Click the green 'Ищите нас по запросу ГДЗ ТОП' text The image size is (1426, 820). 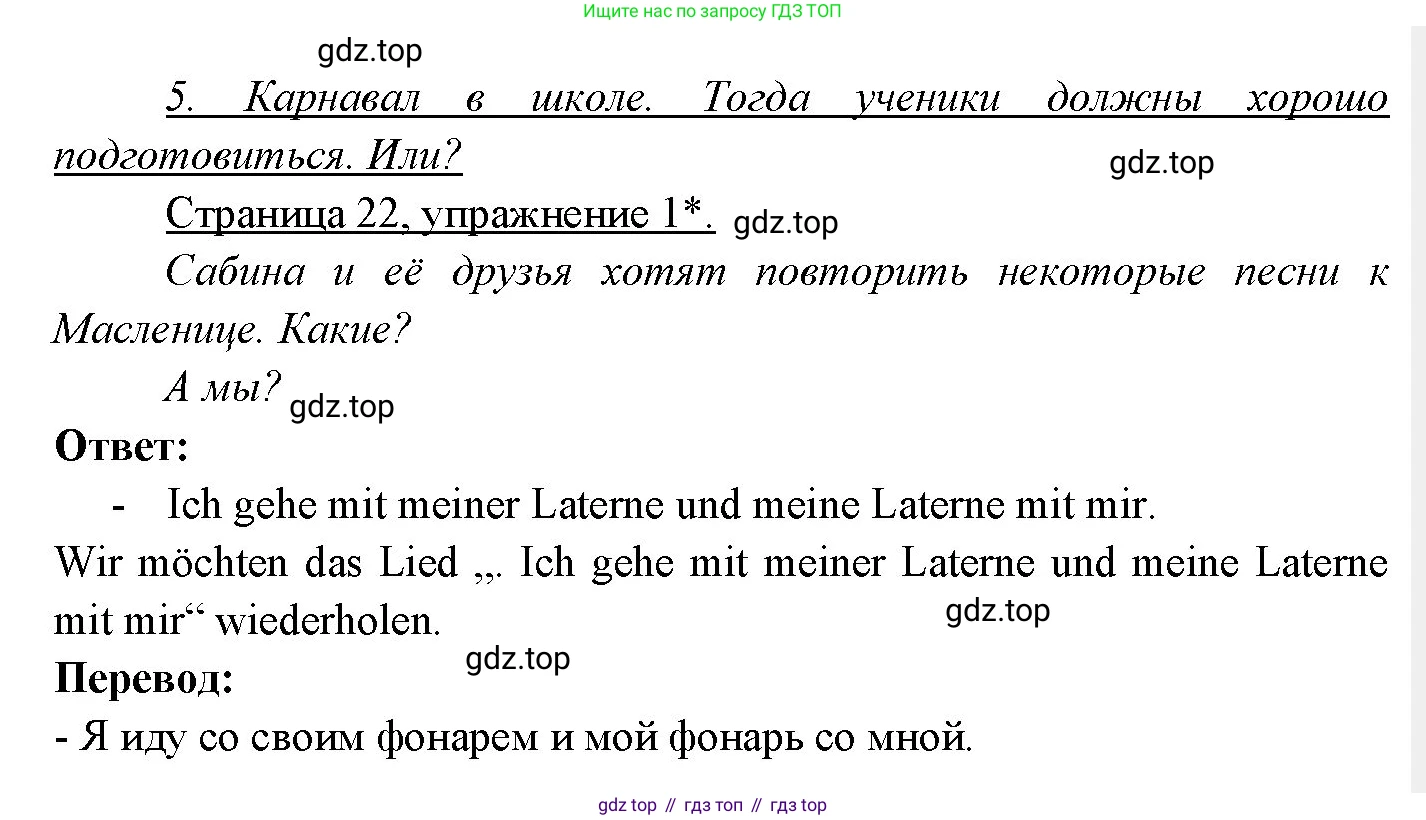(712, 12)
